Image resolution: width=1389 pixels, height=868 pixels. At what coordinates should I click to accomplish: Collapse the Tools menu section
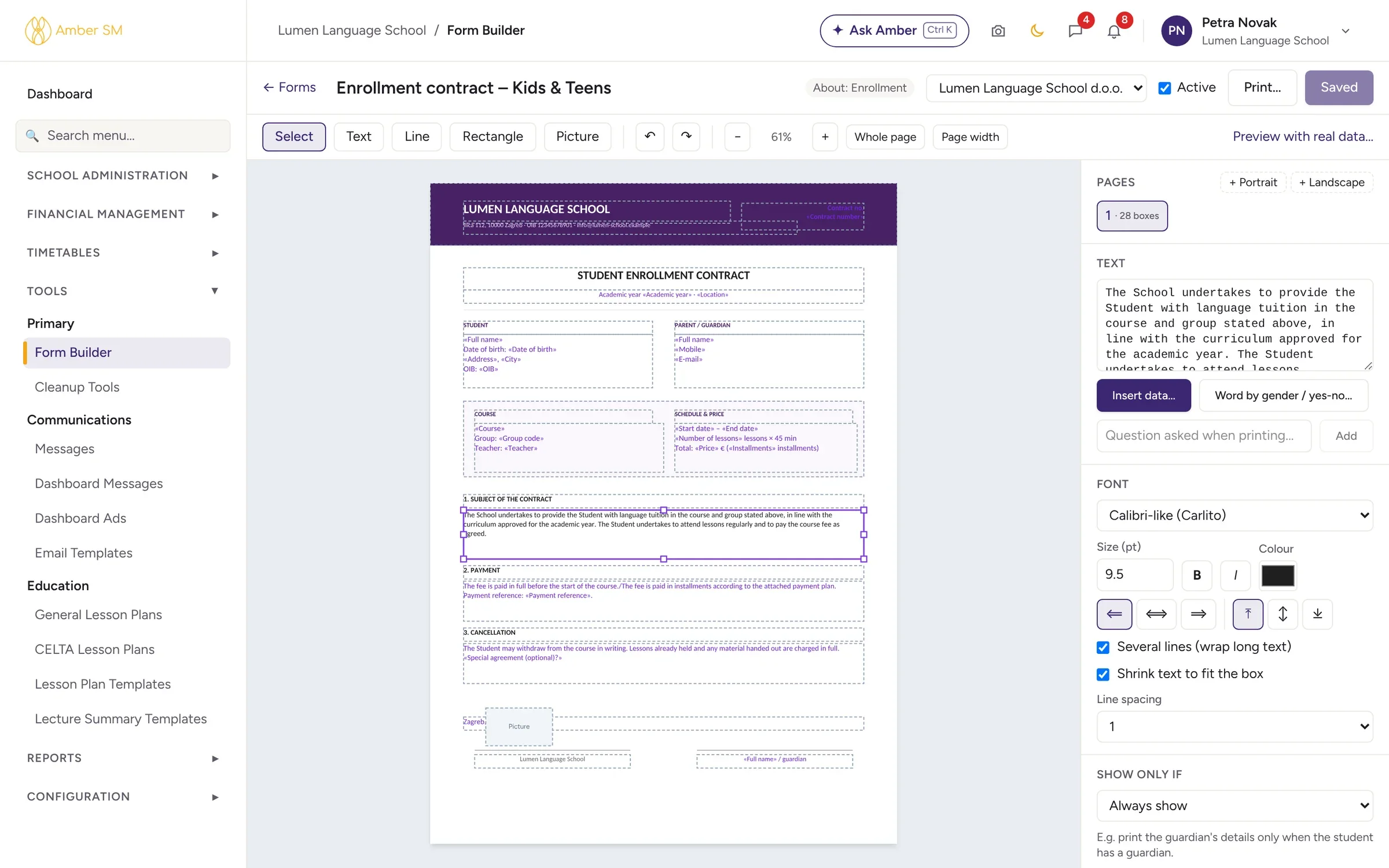[x=123, y=291]
